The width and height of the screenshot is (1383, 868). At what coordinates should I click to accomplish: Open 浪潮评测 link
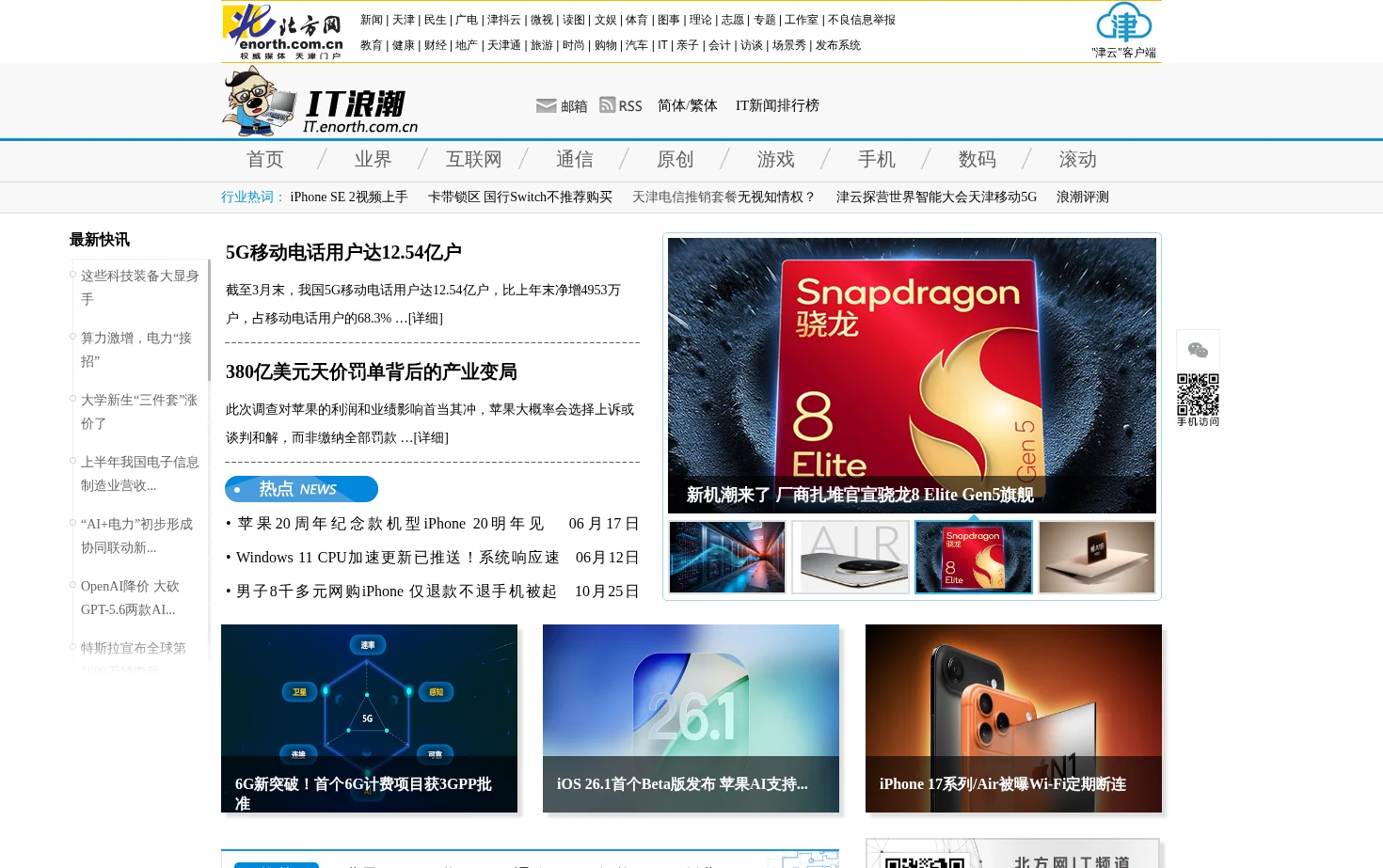tap(1083, 197)
